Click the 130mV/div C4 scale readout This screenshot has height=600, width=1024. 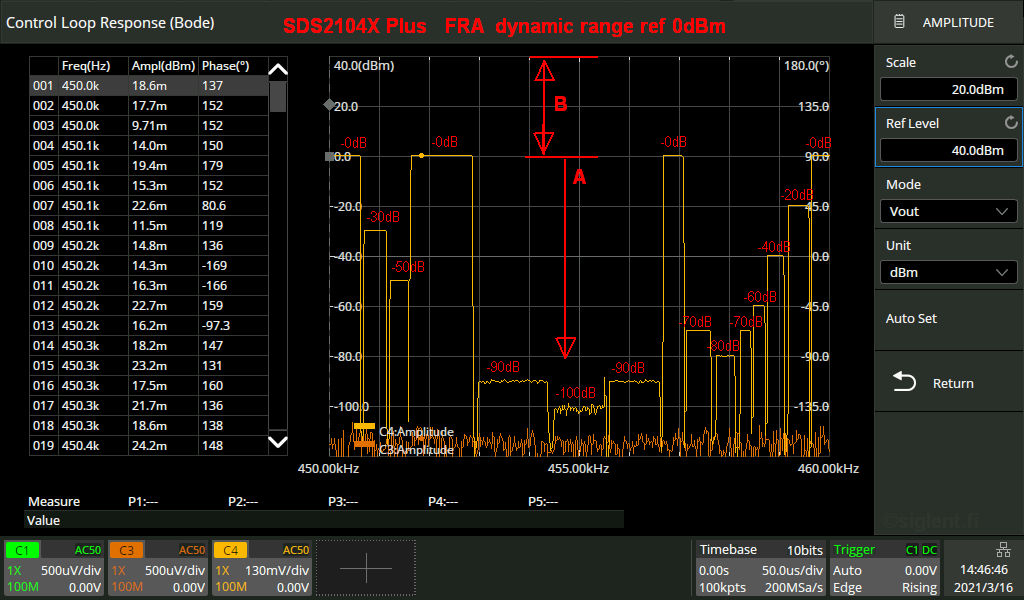(x=277, y=570)
